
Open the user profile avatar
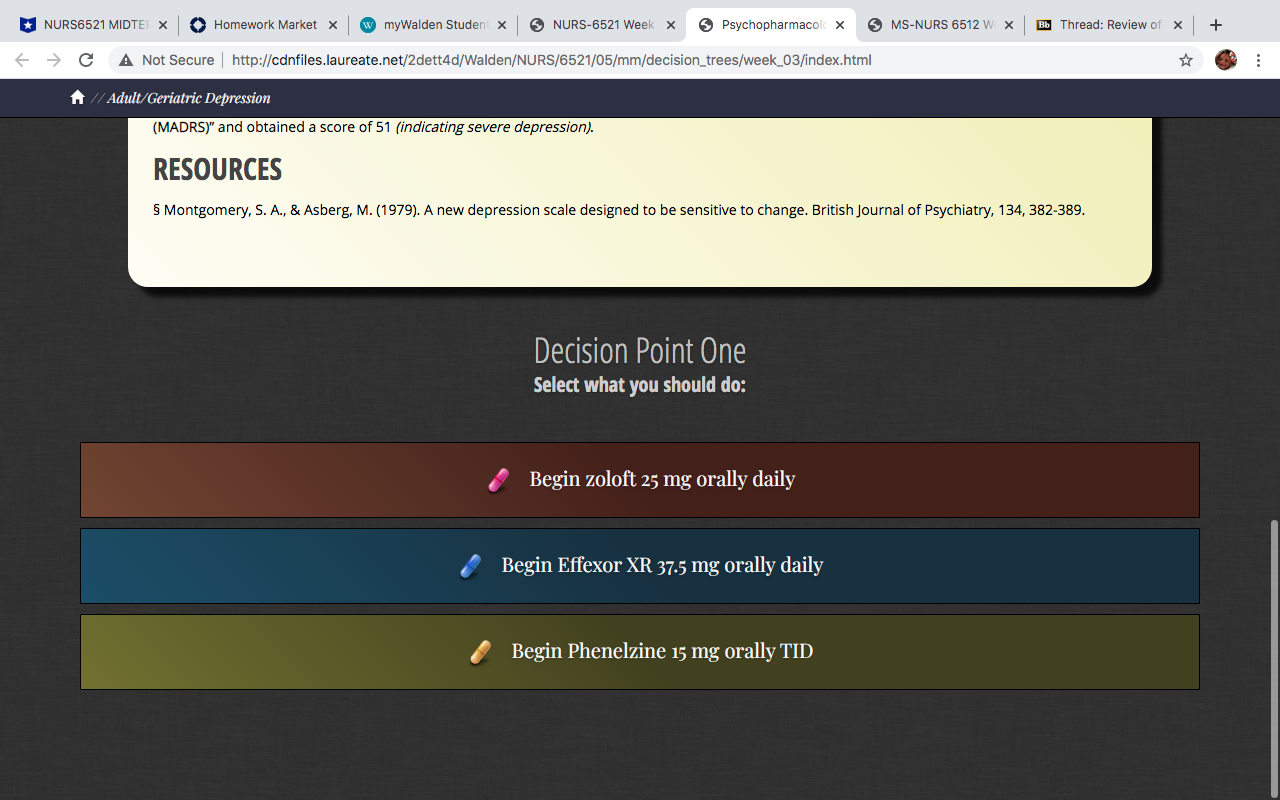pos(1226,60)
